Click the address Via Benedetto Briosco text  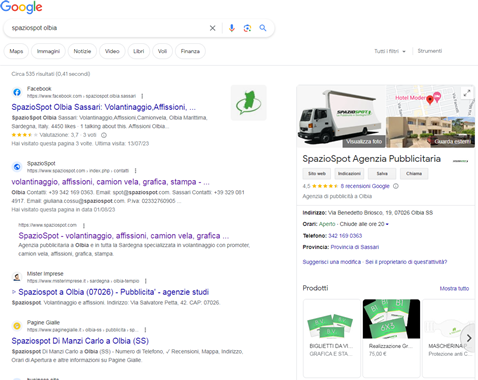click(x=380, y=213)
